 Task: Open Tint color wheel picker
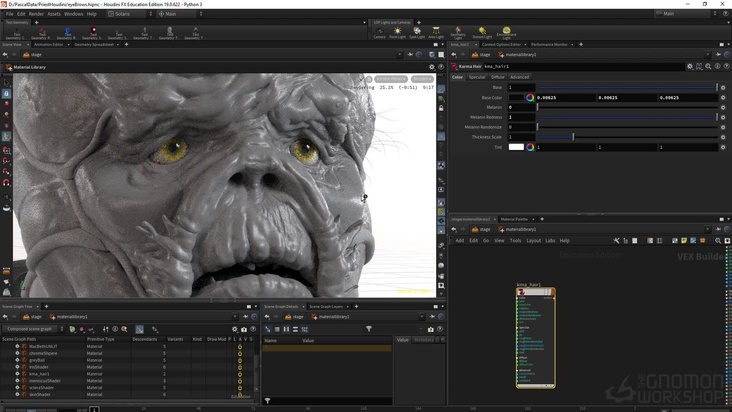530,147
